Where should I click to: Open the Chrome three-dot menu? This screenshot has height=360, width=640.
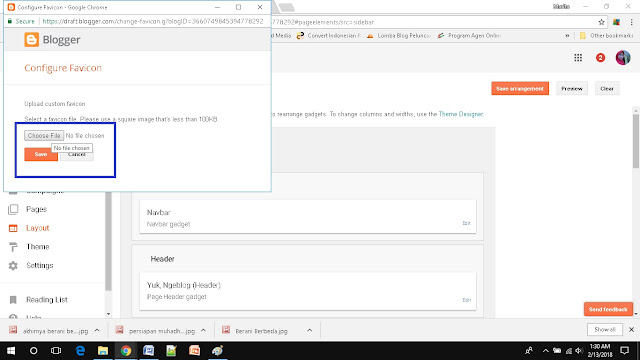coord(631,22)
